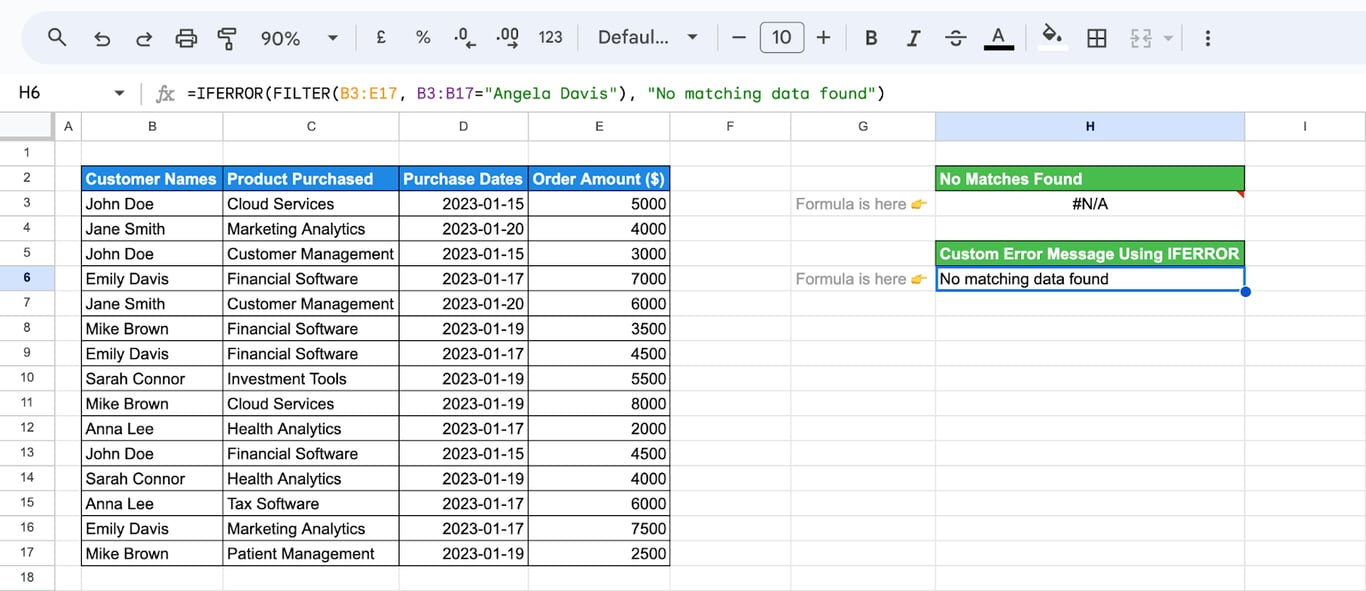Select the Cloud Services cell in row 3
1366x591 pixels.
[311, 204]
